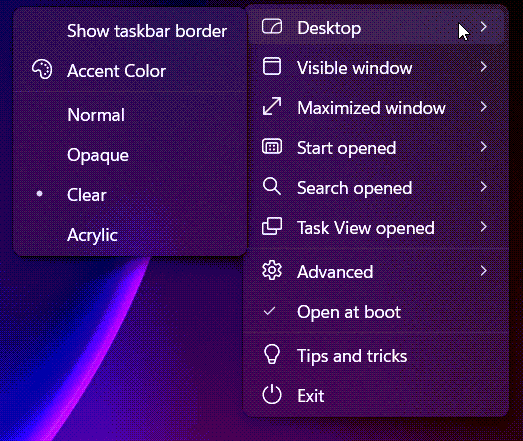This screenshot has width=523, height=441.
Task: Click the Tips lightbulb icon
Action: [272, 354]
